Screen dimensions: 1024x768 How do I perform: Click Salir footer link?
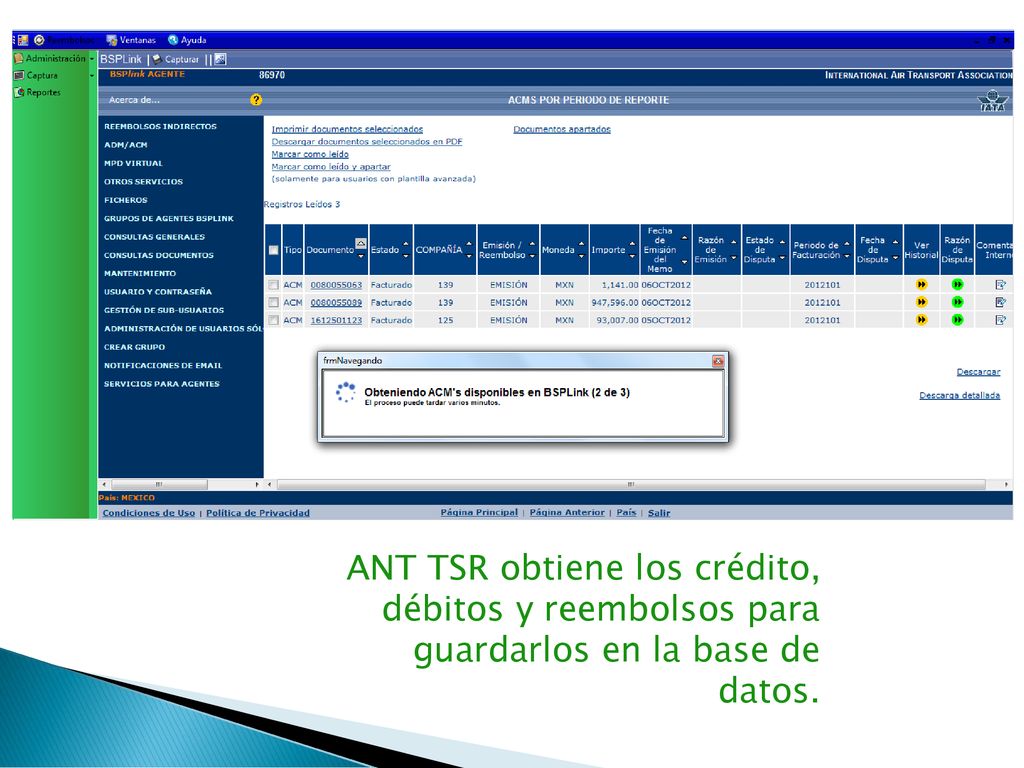[658, 513]
